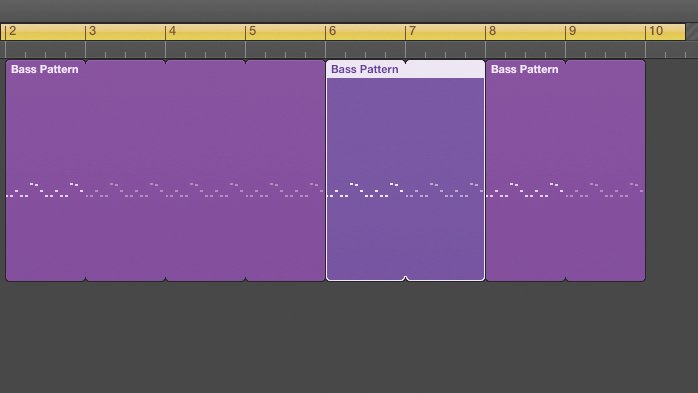Viewport: 698px width, 393px height.
Task: Click bar 3 marker in the ruler
Action: pyautogui.click(x=93, y=31)
